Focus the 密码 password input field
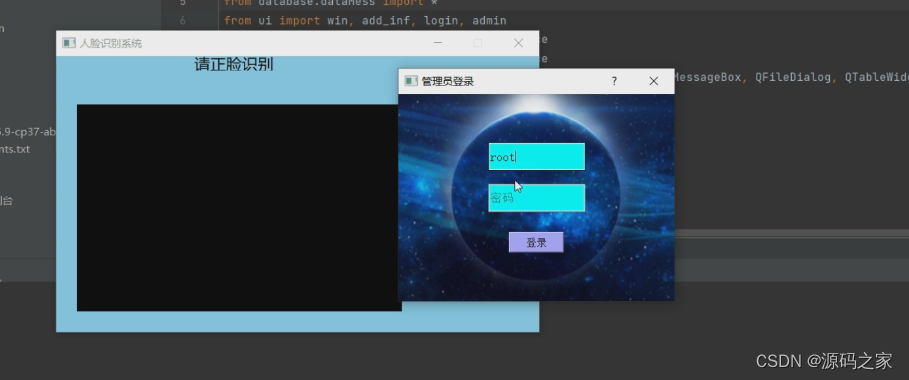This screenshot has height=380, width=909. [536, 198]
